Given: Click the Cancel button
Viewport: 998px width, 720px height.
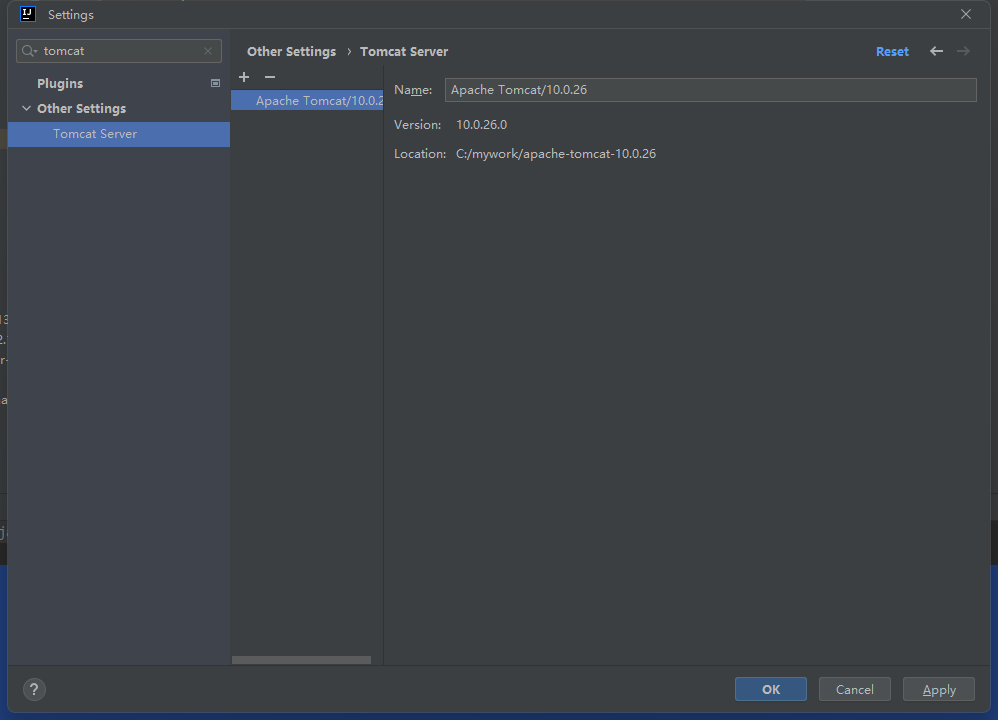Looking at the screenshot, I should coord(855,689).
